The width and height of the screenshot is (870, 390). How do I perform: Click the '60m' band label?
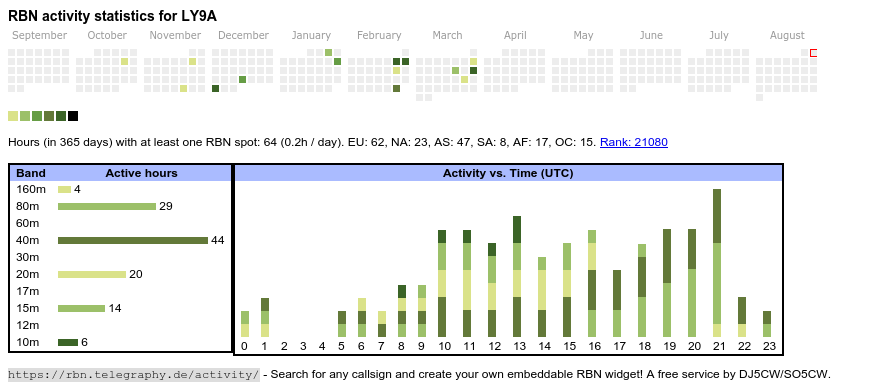pos(28,223)
